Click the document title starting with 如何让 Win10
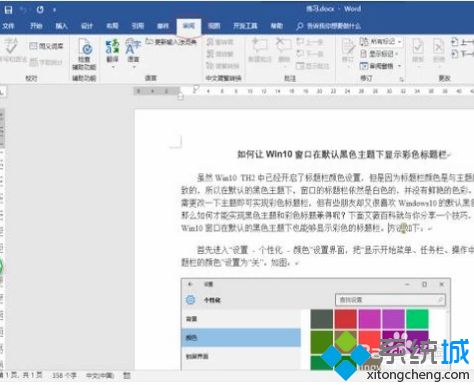Viewport: 474px width, 385px height. click(x=343, y=154)
